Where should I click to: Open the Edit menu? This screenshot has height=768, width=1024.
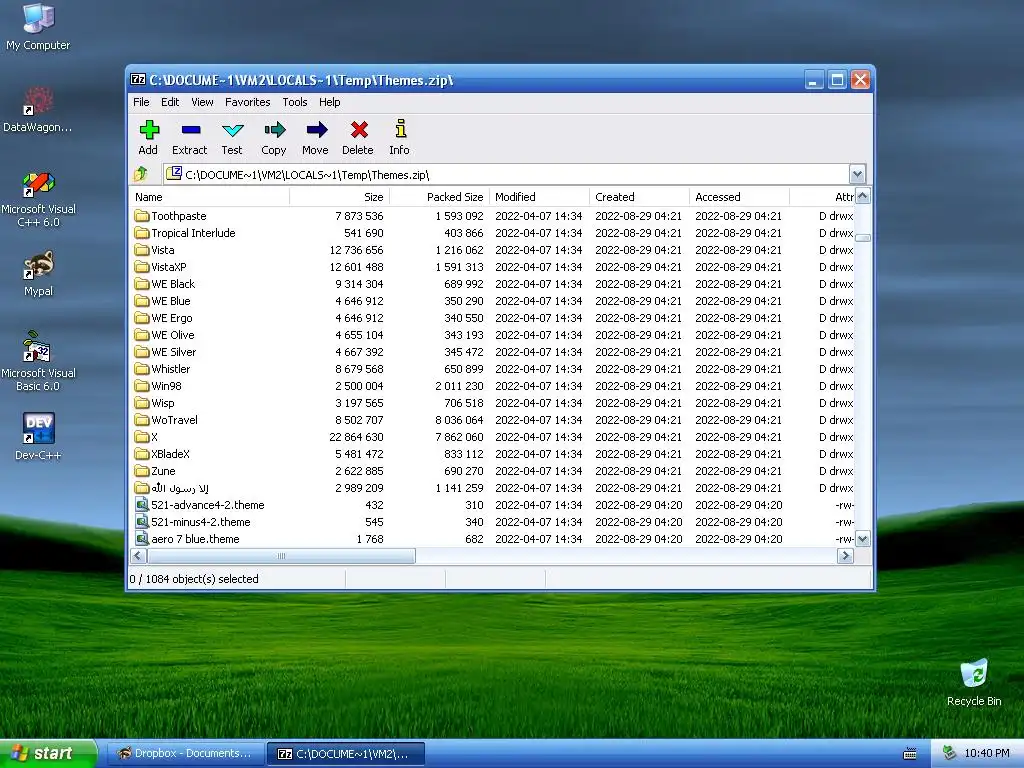click(170, 102)
